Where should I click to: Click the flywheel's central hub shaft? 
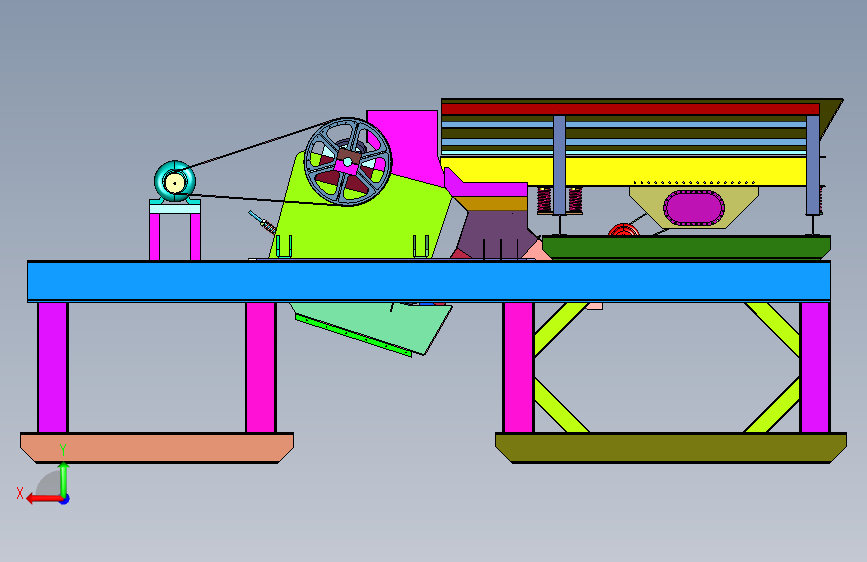[347, 162]
